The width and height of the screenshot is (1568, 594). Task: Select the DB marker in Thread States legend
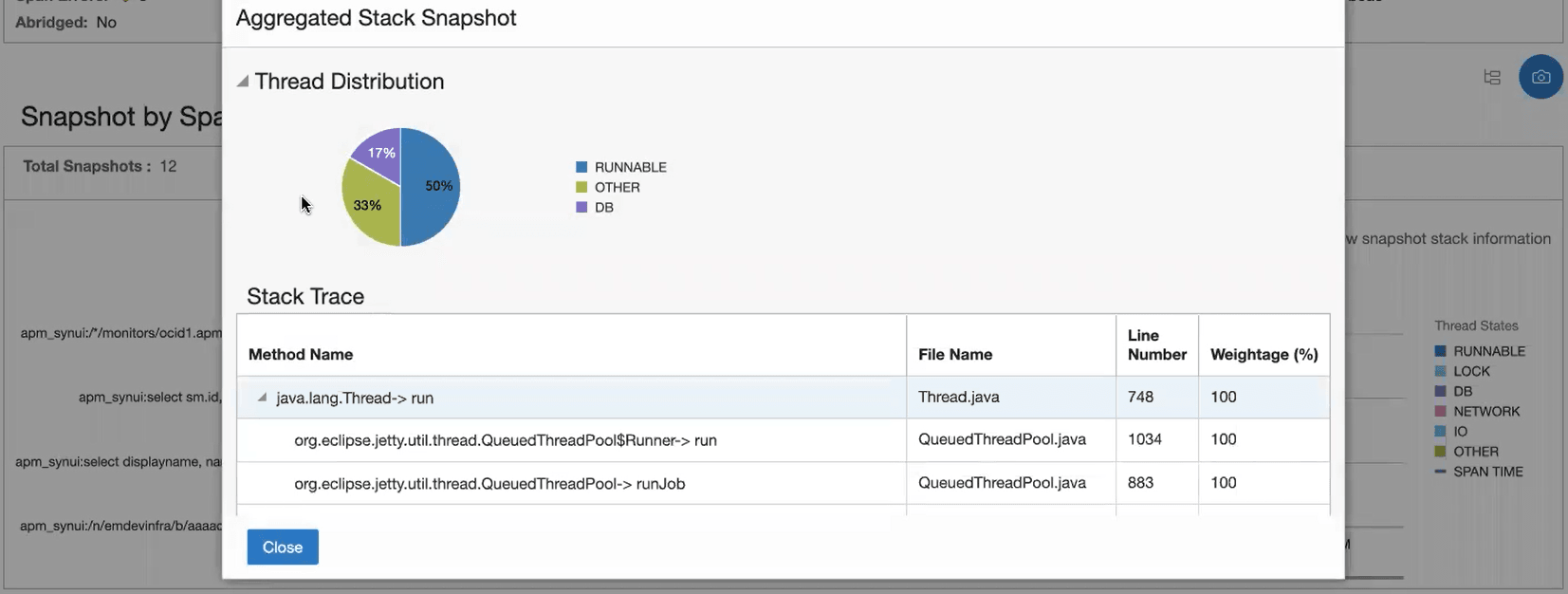[1442, 391]
